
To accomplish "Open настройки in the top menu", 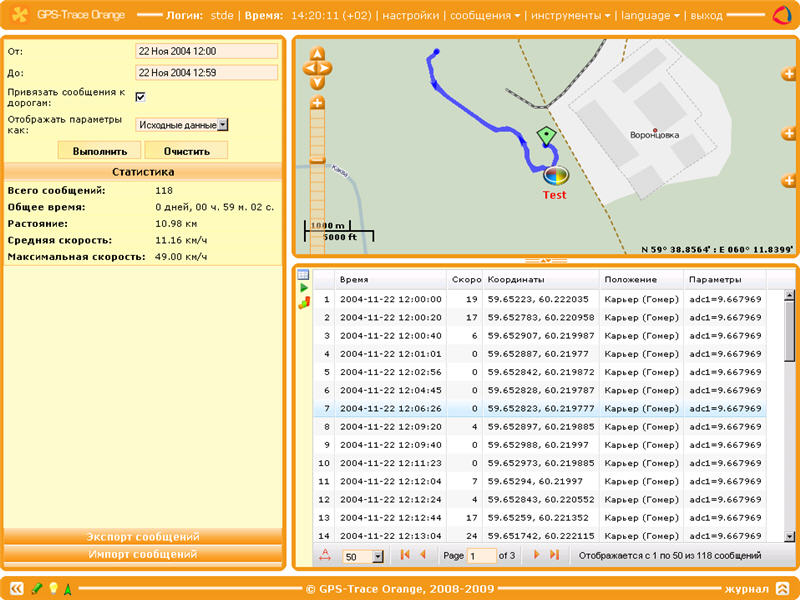I will click(410, 16).
